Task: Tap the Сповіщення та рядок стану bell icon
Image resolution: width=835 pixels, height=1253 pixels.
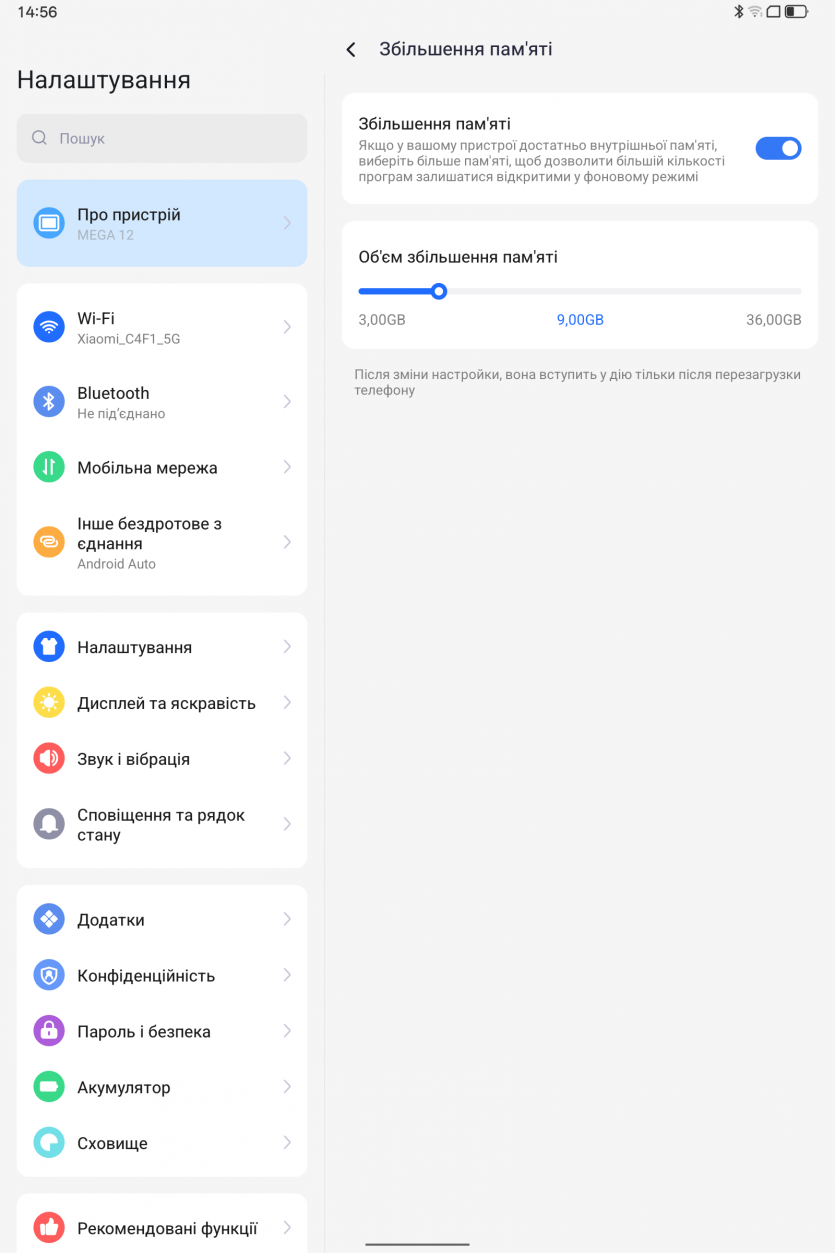Action: point(49,824)
